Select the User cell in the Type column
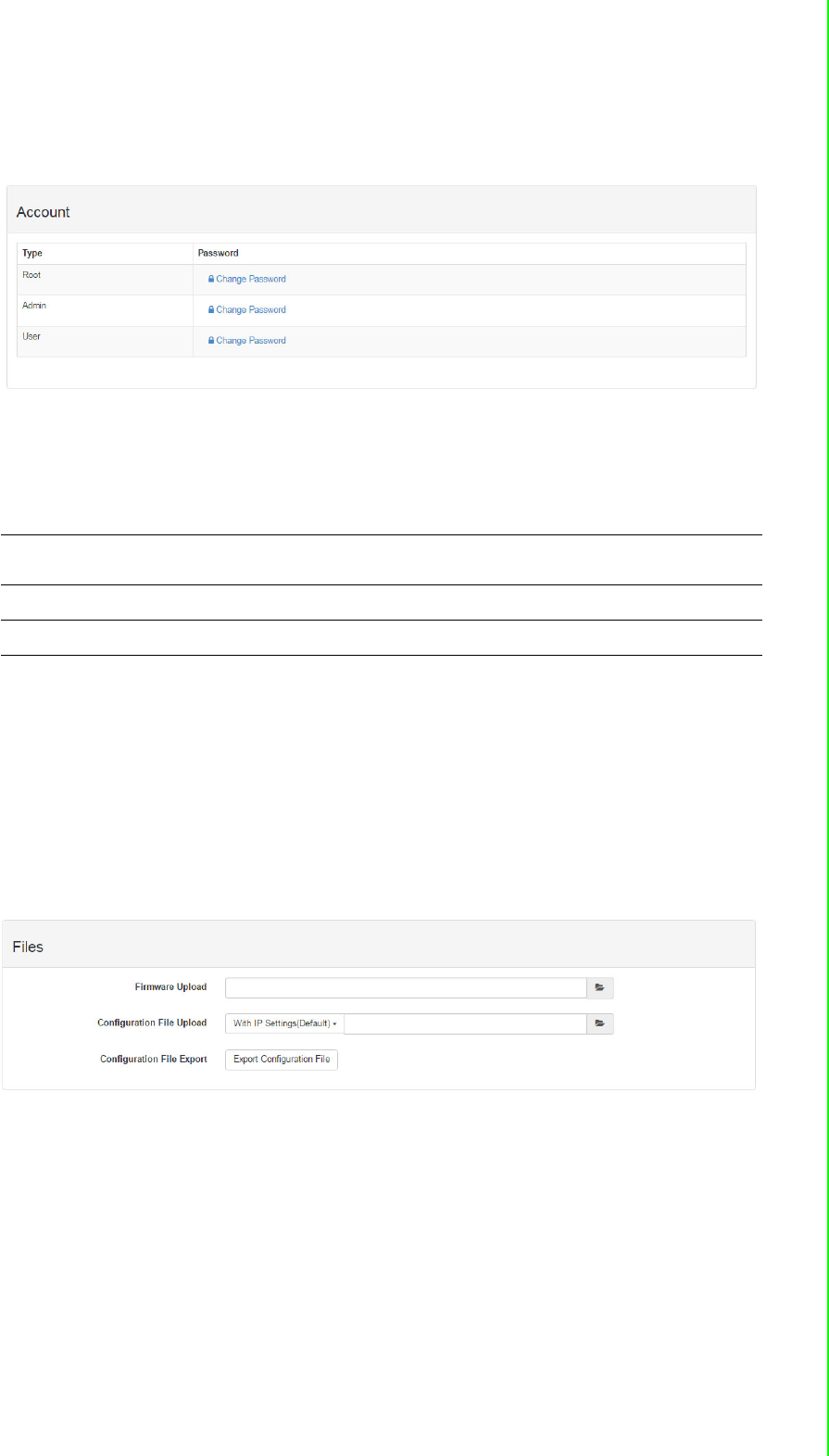 105,341
